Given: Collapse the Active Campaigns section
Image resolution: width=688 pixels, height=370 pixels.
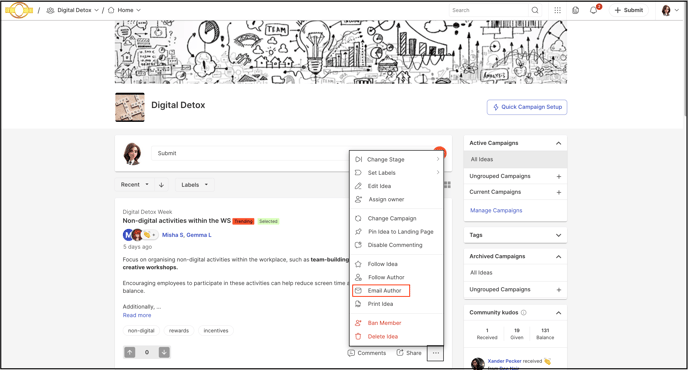Looking at the screenshot, I should [559, 143].
